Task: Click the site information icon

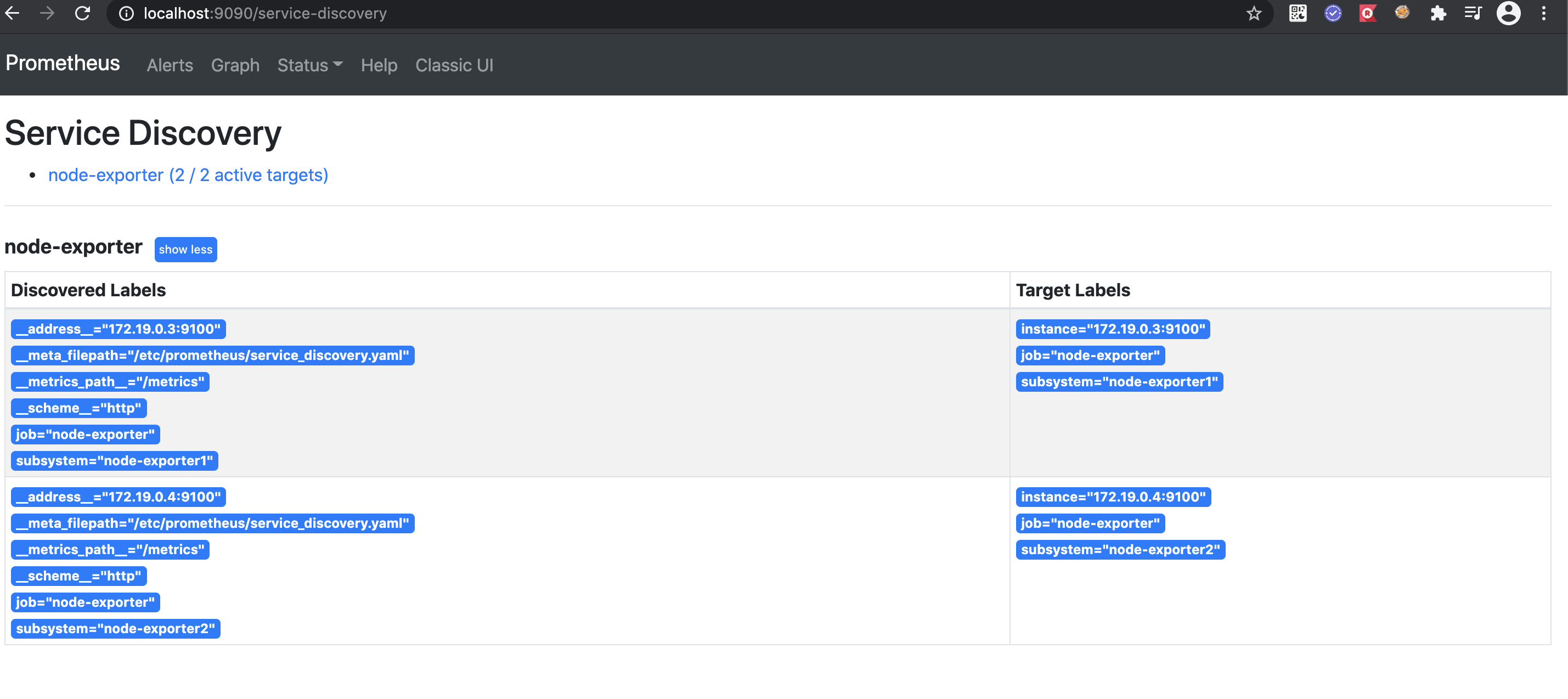Action: (126, 13)
